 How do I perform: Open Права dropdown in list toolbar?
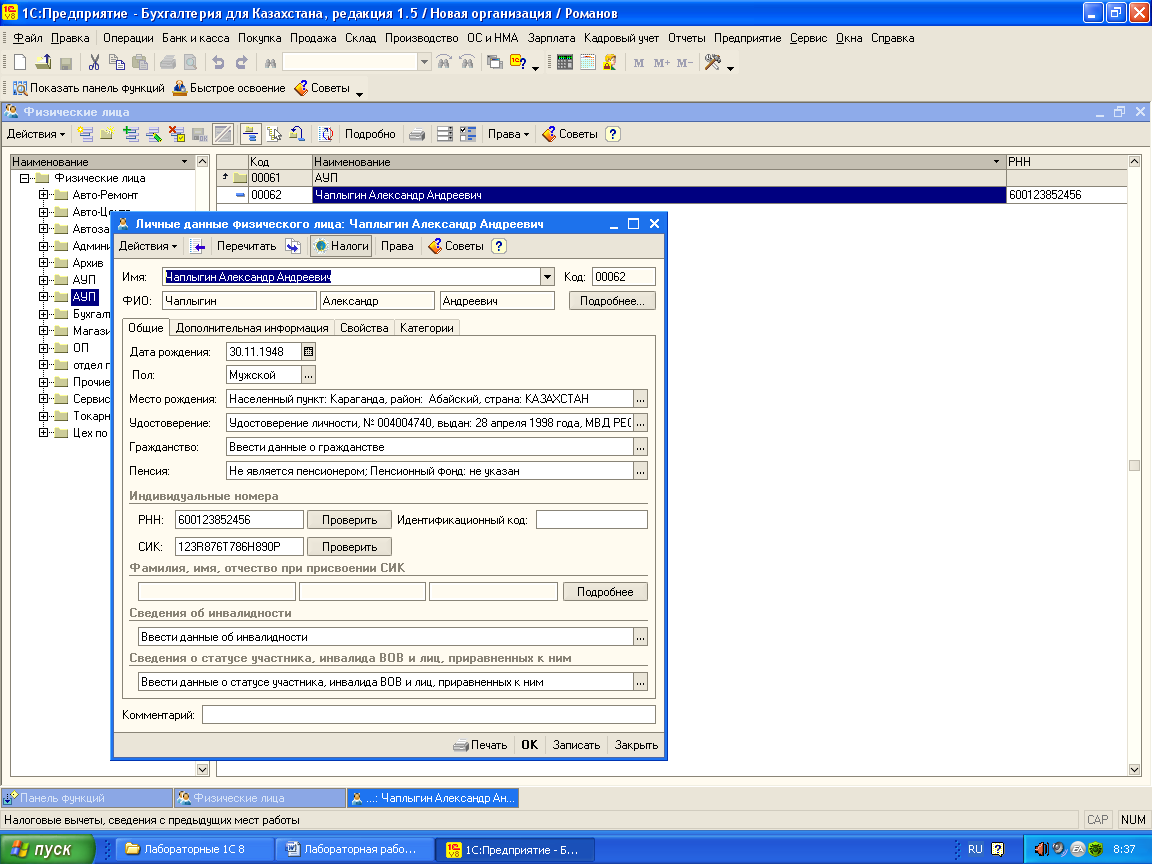click(x=508, y=134)
